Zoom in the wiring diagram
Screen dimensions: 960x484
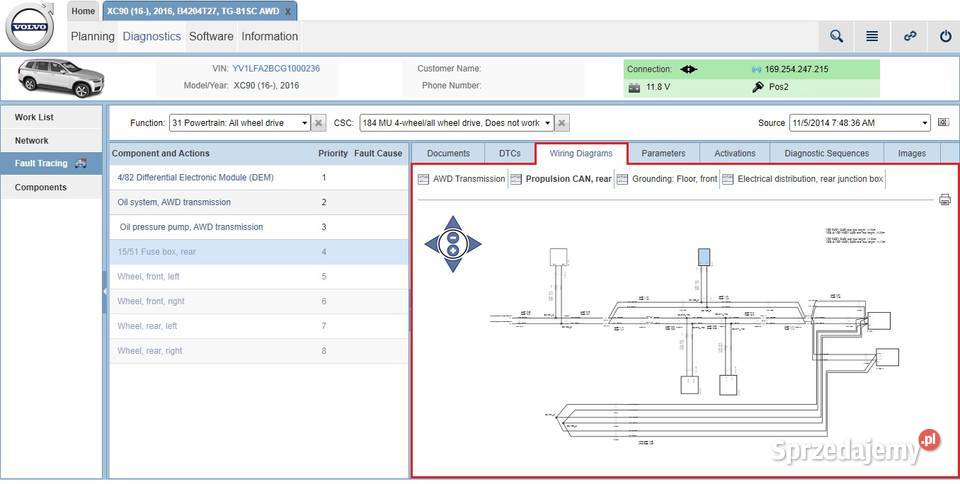[x=452, y=250]
